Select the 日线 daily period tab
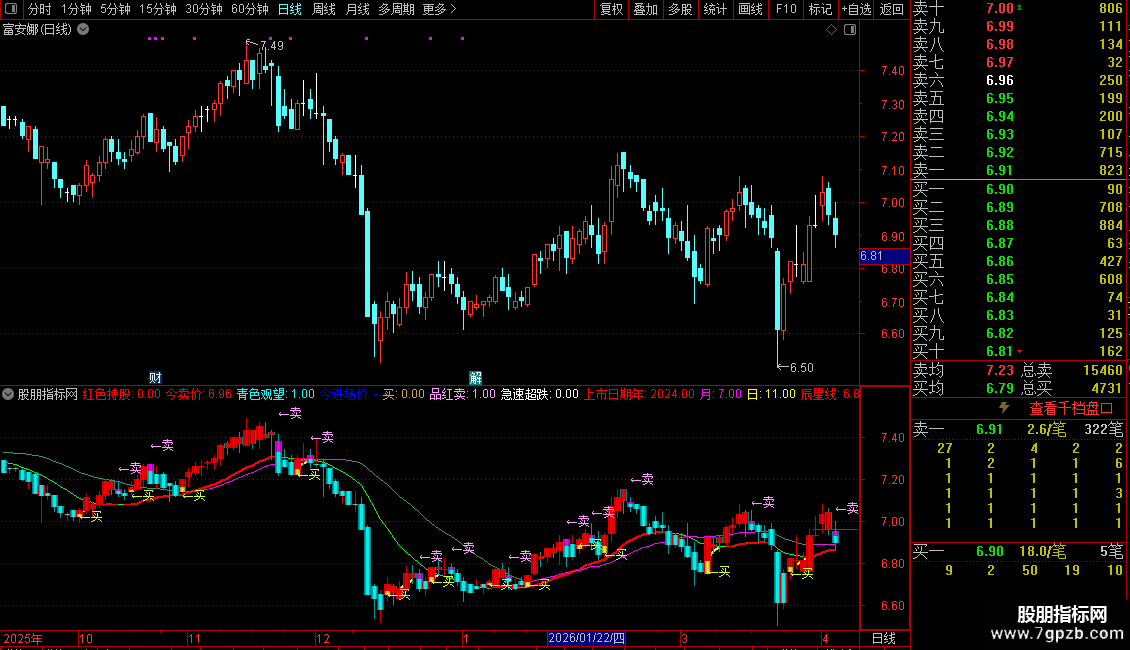Screen dimensions: 1130x650 click(290, 9)
